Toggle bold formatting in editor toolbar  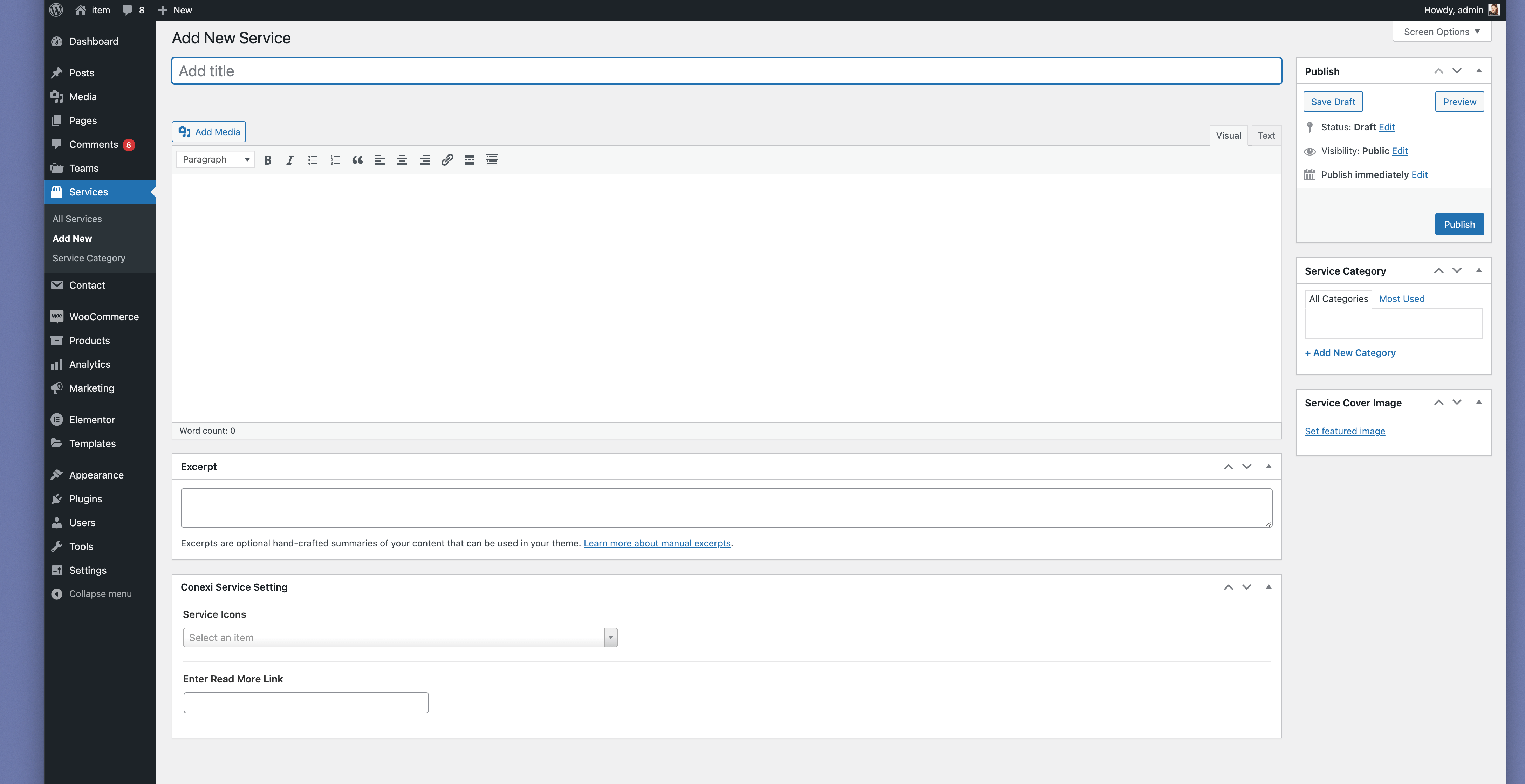(x=268, y=160)
